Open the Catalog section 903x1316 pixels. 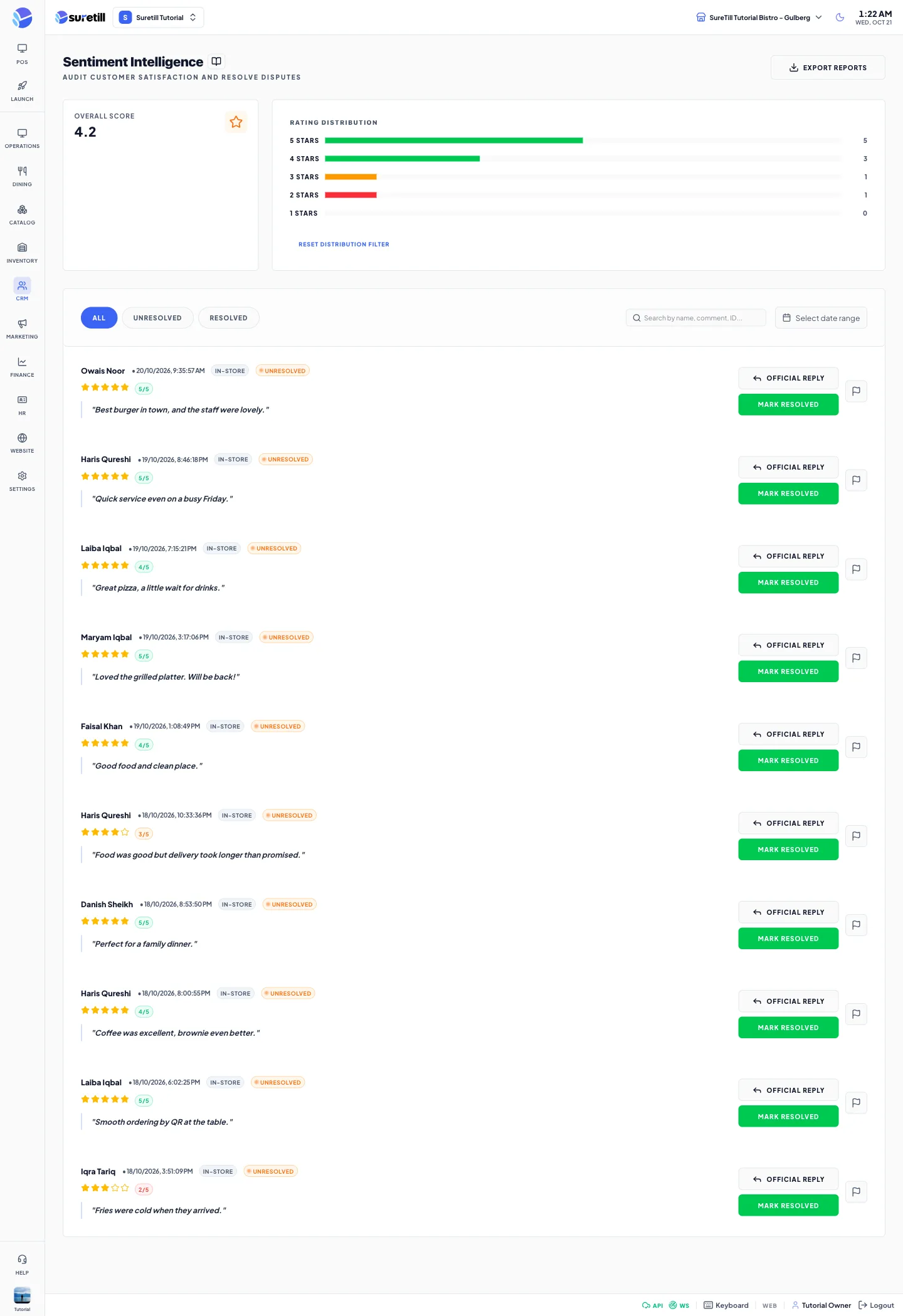tap(22, 215)
